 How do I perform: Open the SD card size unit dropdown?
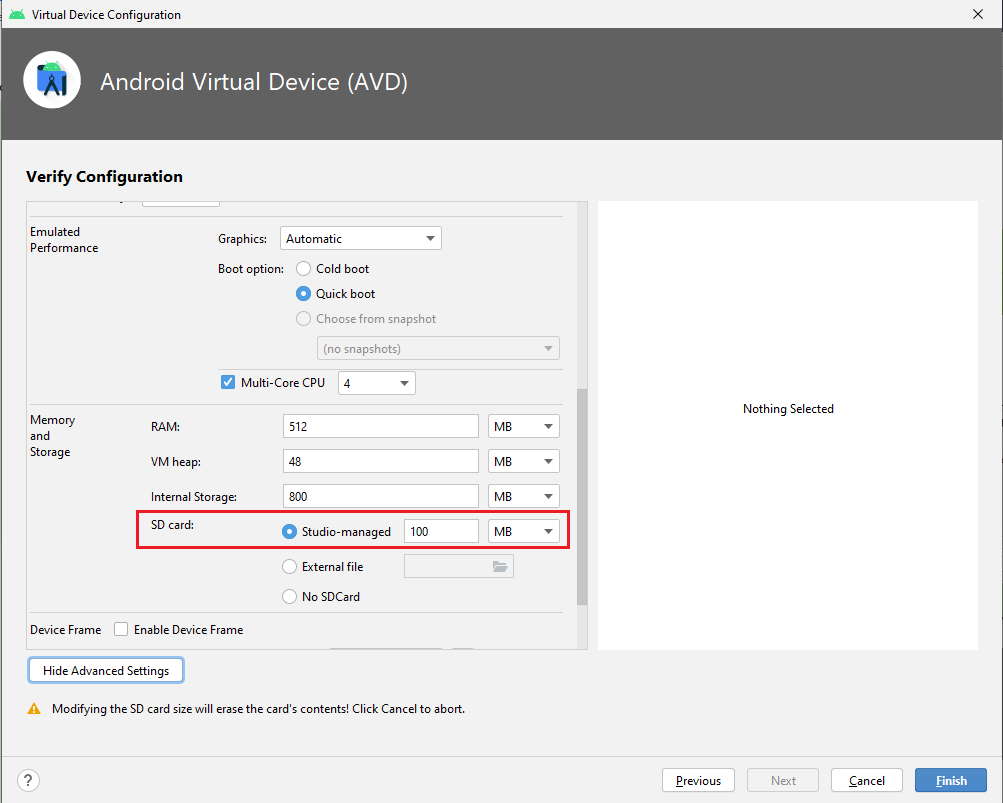[x=524, y=532]
